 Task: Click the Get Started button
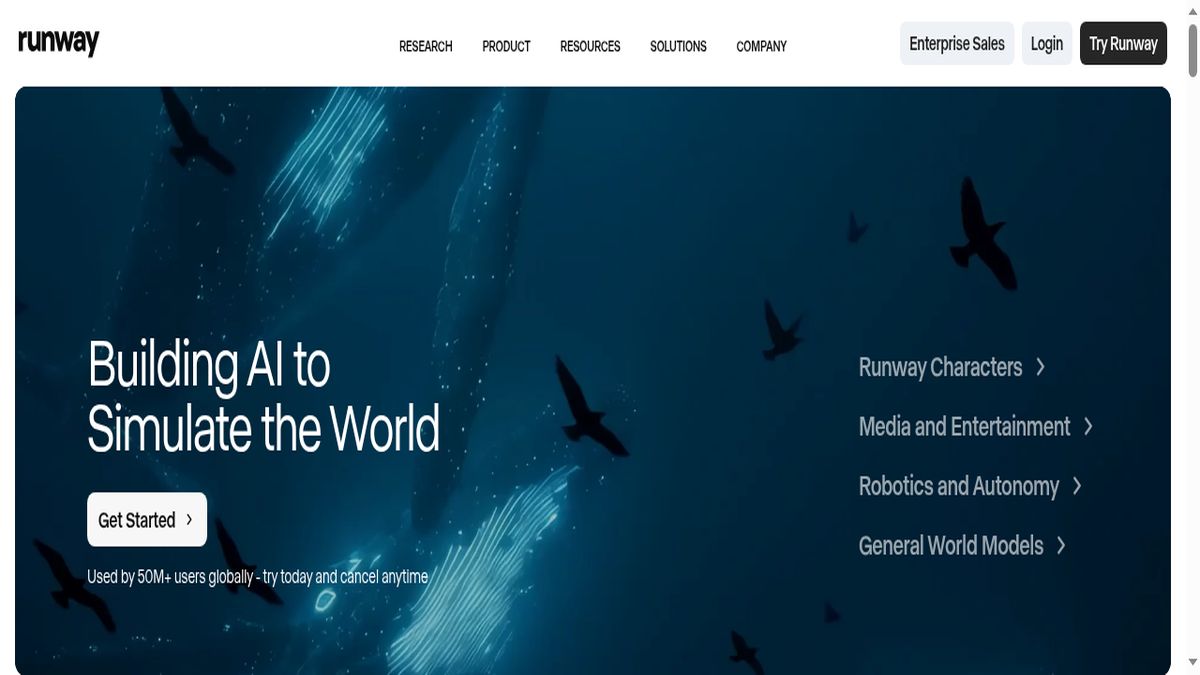click(147, 519)
